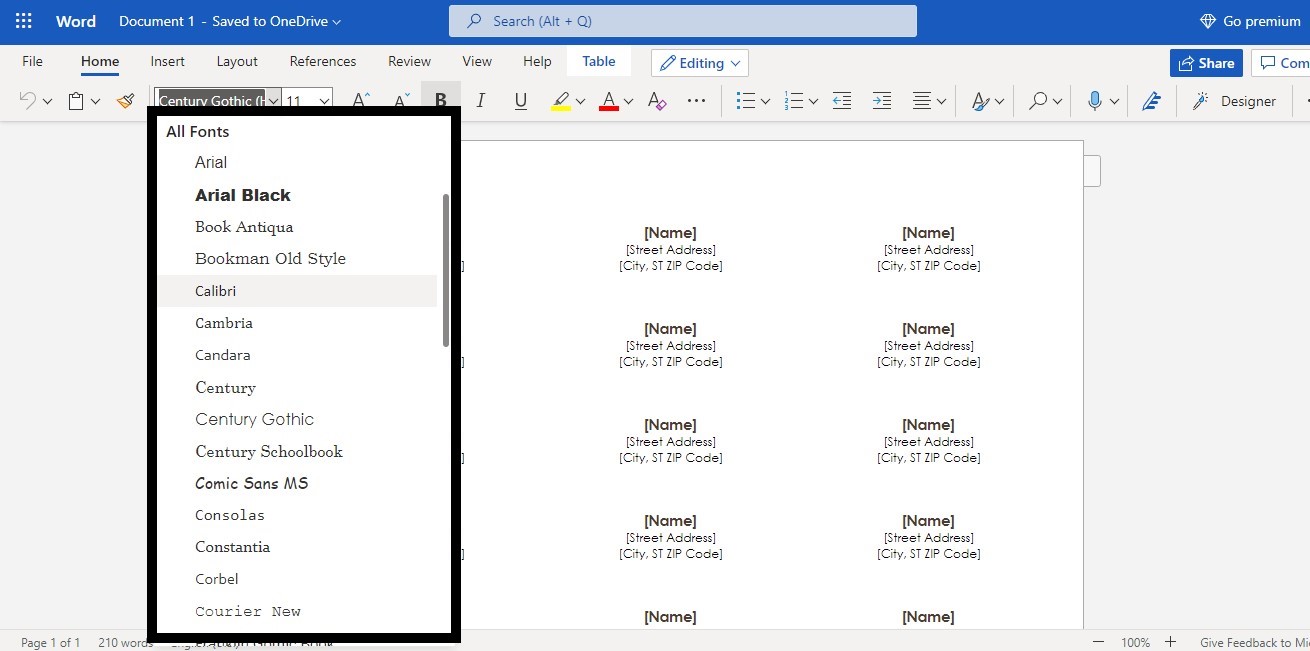This screenshot has height=651, width=1310.
Task: Open the File tab
Action: [32, 61]
